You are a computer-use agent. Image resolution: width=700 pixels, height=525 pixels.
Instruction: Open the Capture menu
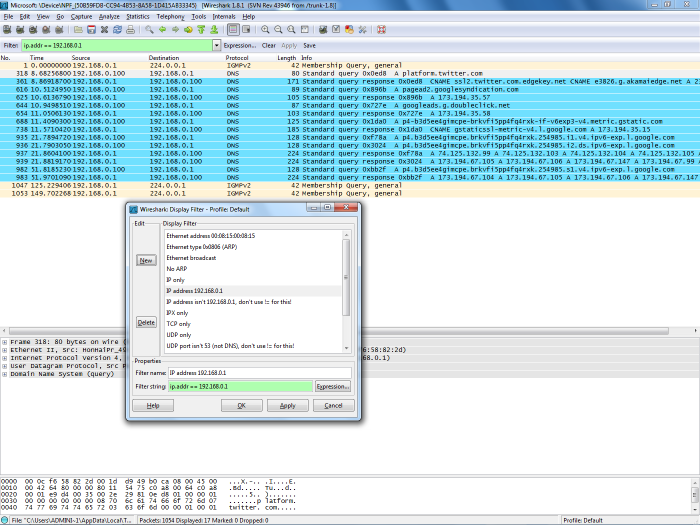coord(81,17)
